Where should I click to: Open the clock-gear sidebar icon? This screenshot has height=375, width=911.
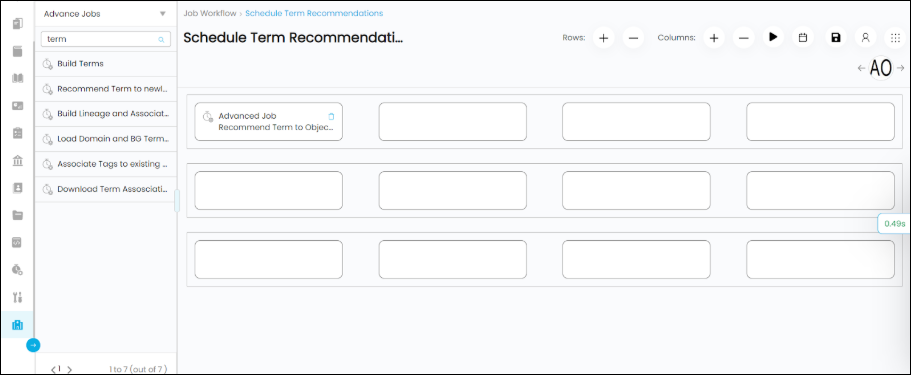17,270
